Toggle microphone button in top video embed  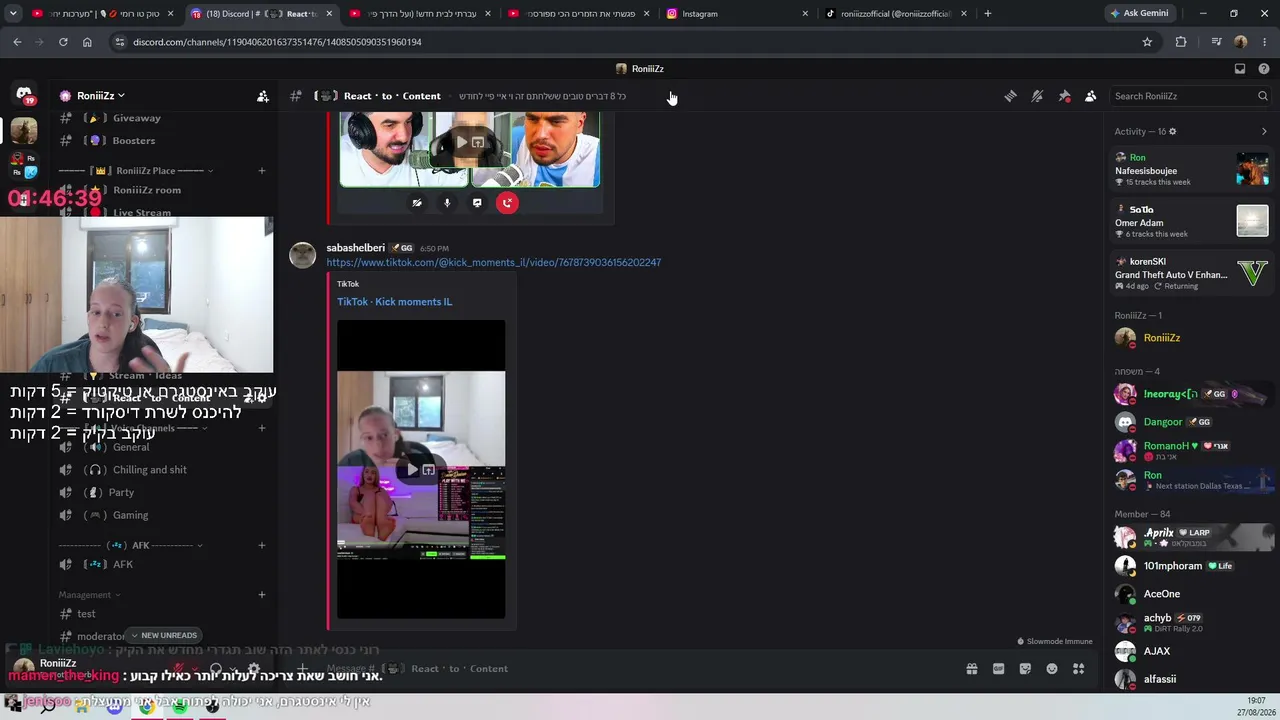[x=447, y=203]
